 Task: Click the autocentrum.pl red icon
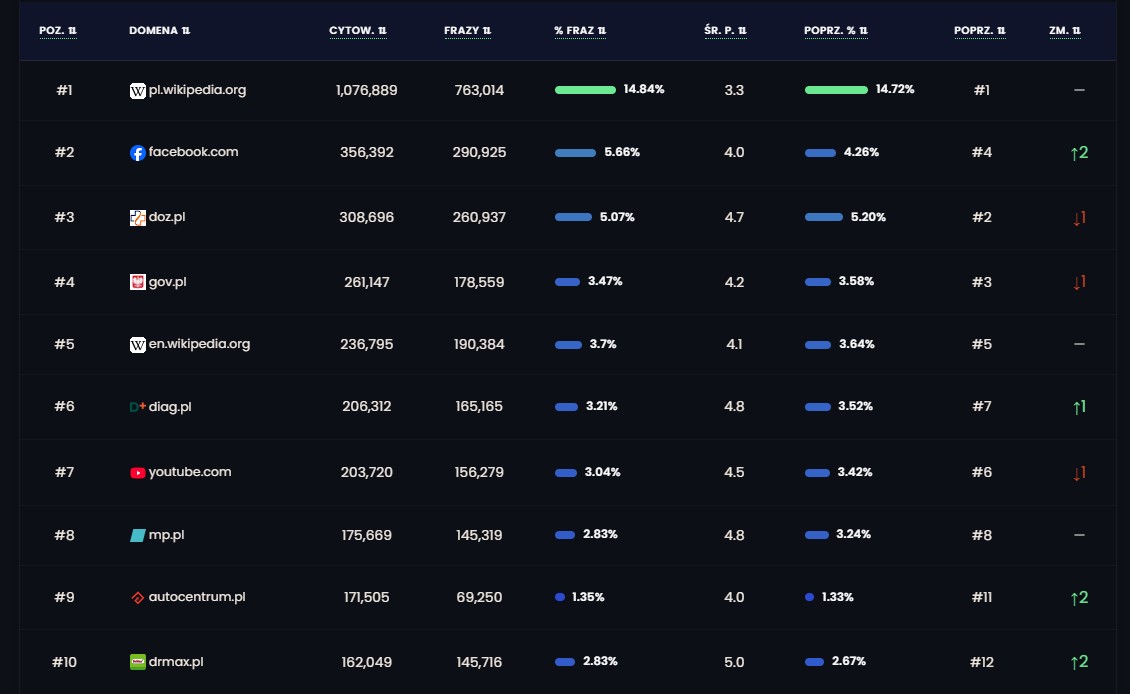click(138, 598)
